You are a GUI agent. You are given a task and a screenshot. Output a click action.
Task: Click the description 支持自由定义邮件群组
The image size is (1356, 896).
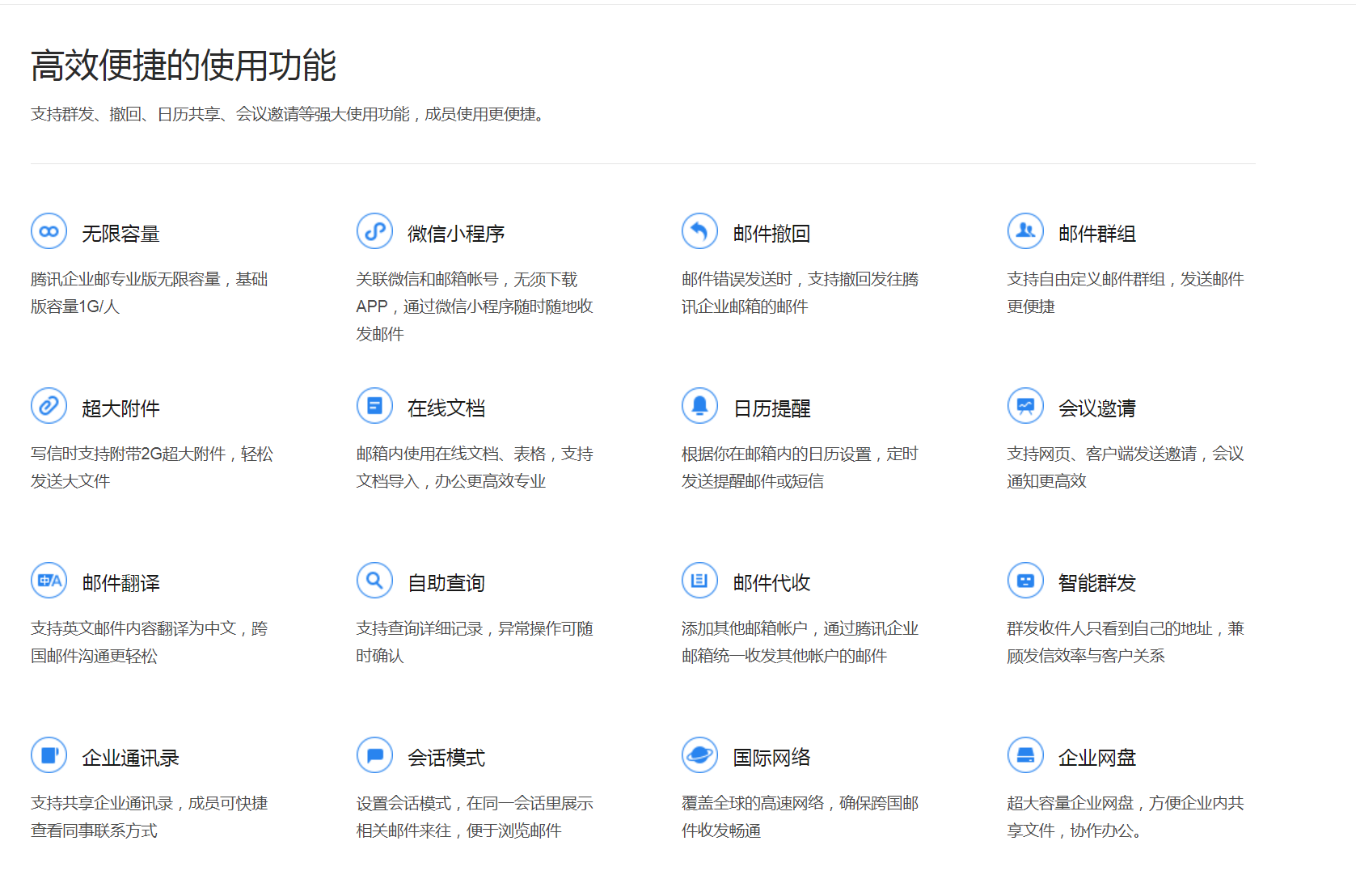coord(1126,293)
